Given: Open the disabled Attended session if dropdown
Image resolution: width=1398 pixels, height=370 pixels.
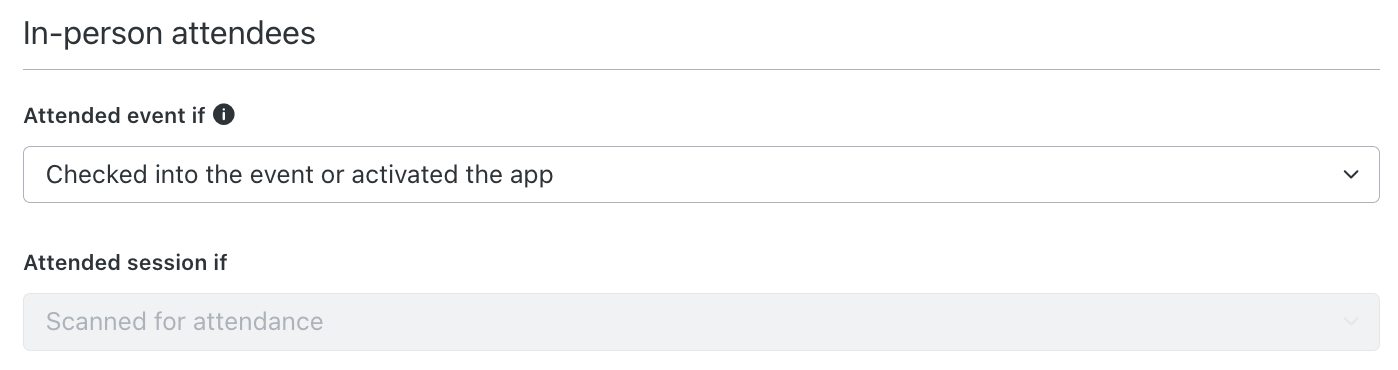Looking at the screenshot, I should point(701,322).
